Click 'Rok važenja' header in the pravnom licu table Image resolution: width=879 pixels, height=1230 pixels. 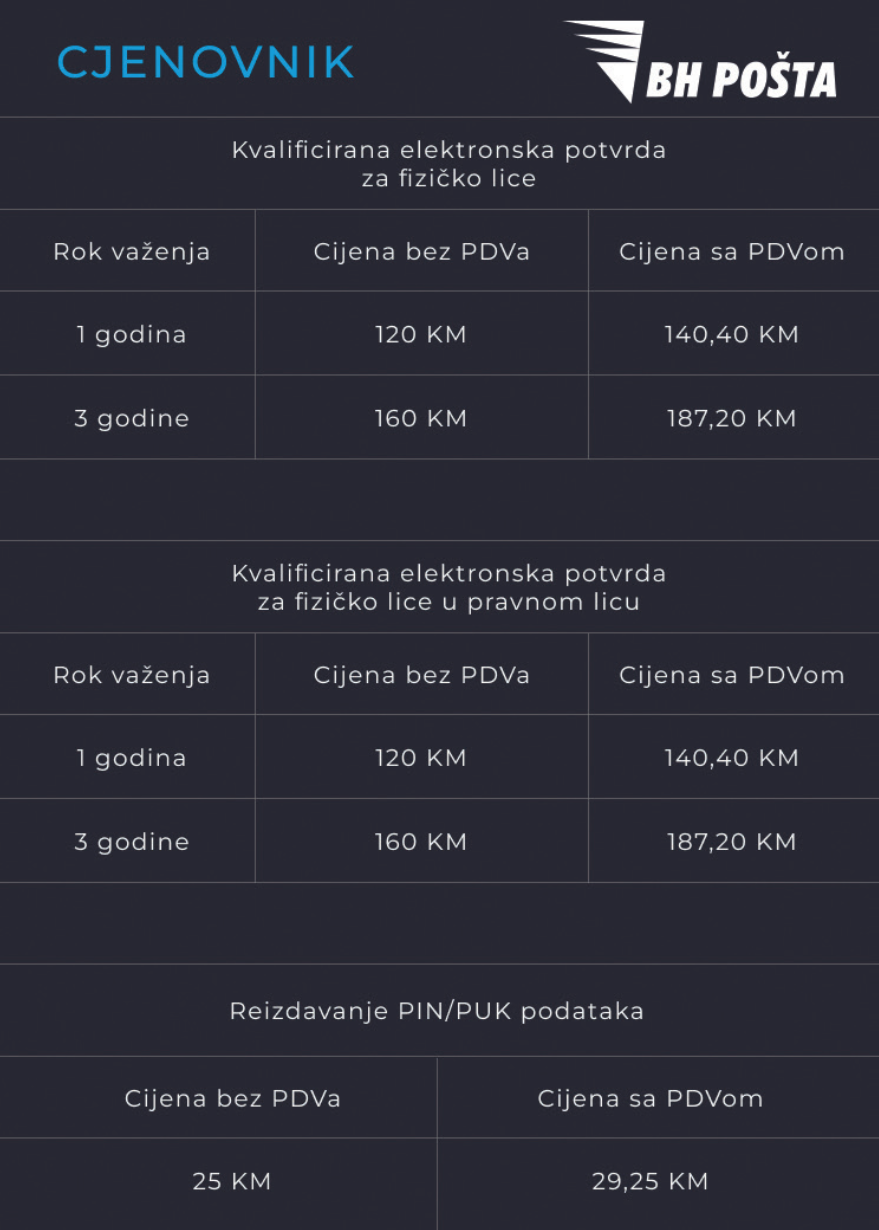pos(132,675)
